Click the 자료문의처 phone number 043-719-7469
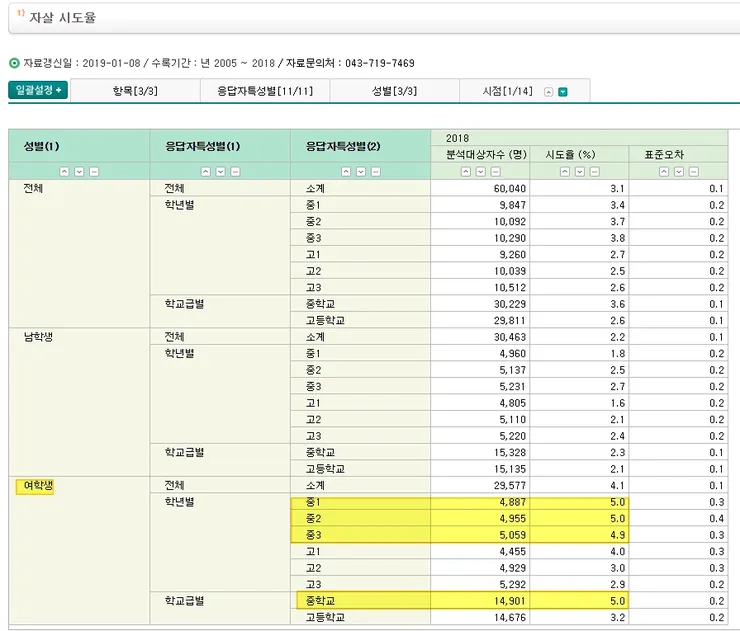Viewport: 740px width, 631px height. click(380, 63)
